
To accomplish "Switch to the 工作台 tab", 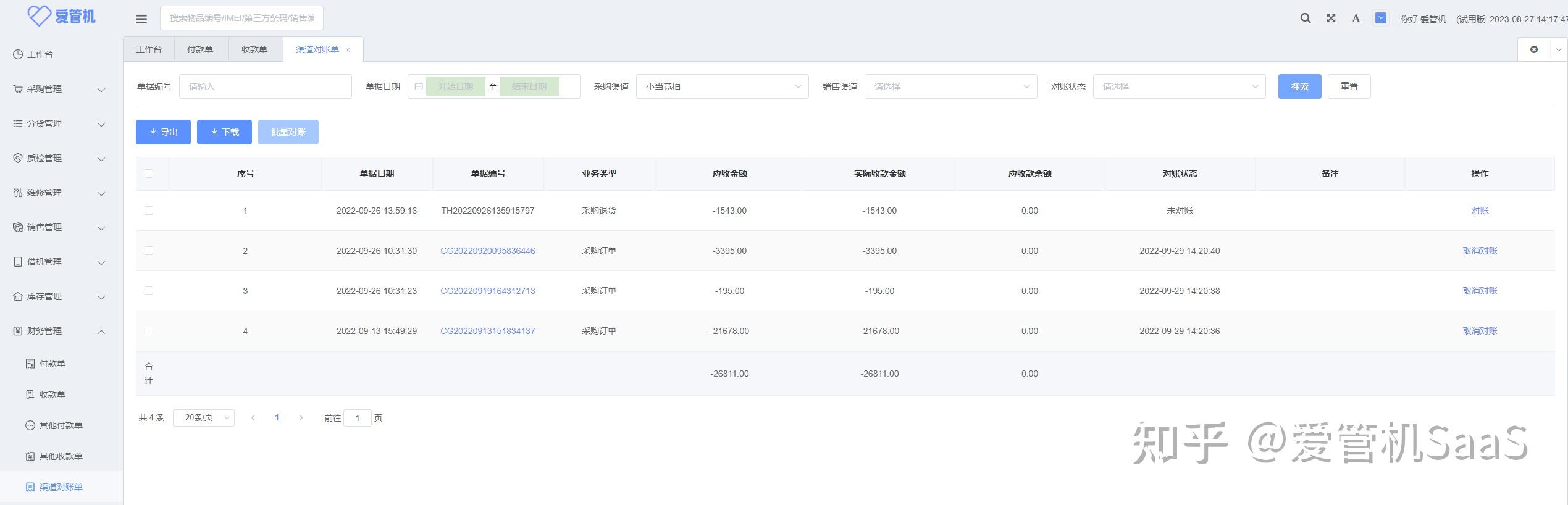I will pyautogui.click(x=149, y=49).
